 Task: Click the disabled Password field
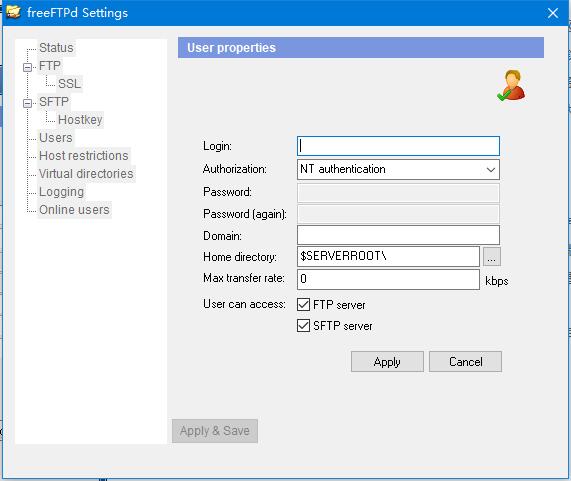(398, 193)
